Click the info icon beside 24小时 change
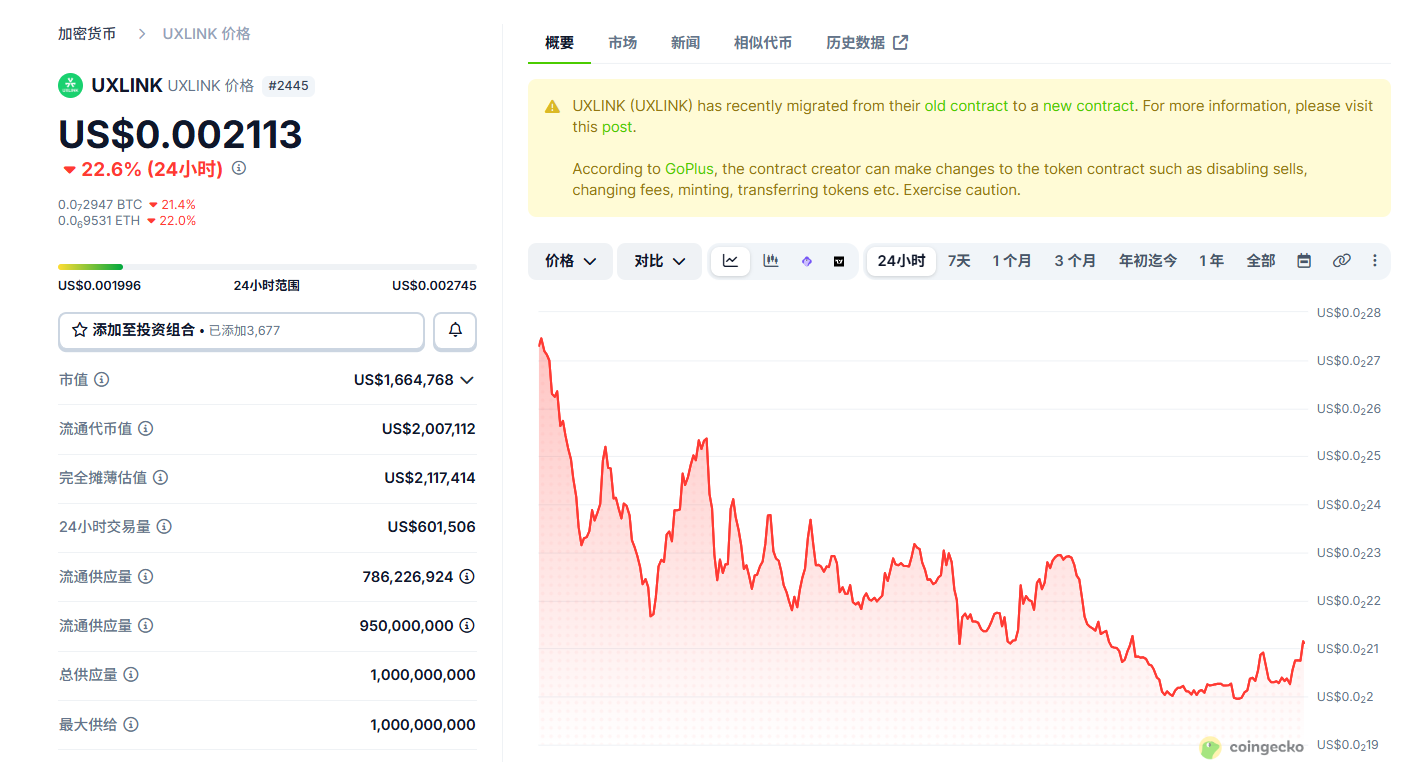The height and width of the screenshot is (762, 1410). tap(239, 168)
